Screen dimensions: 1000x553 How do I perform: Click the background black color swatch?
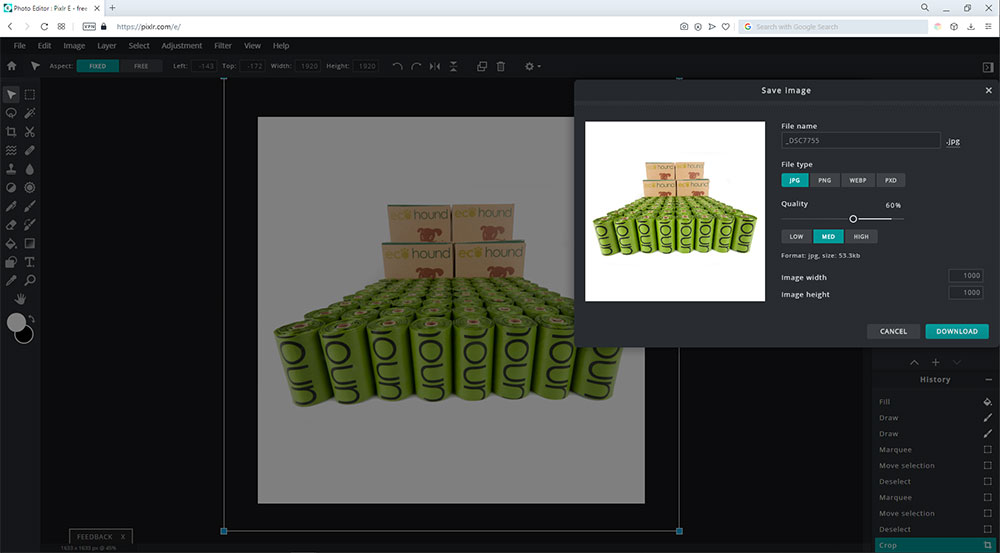(25, 335)
